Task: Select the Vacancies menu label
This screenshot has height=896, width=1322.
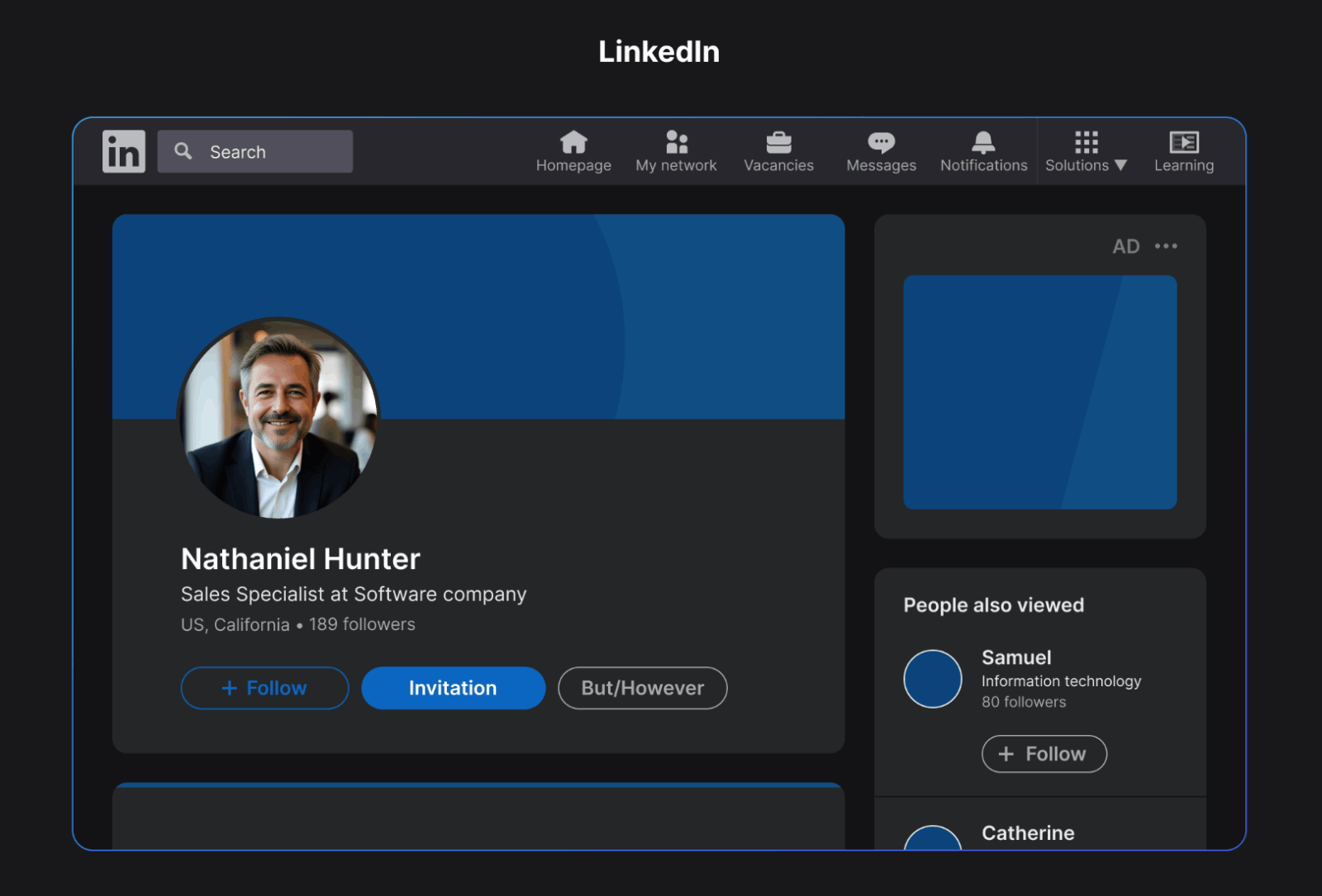Action: (x=779, y=165)
